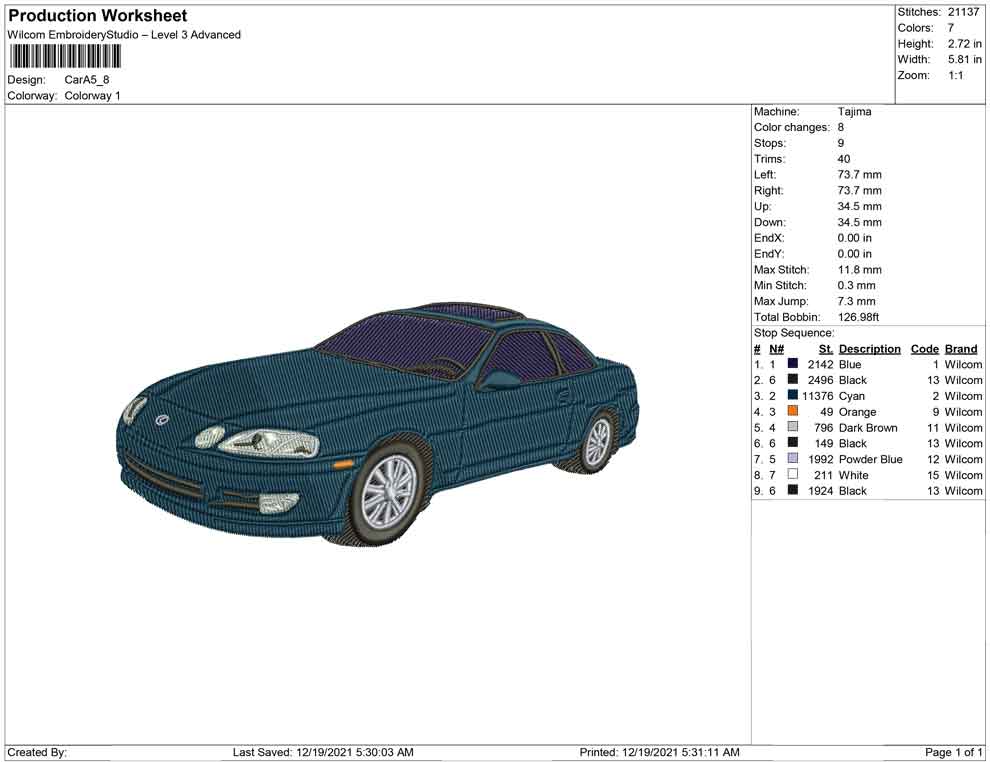This screenshot has height=762, width=990.
Task: Select the Dark Brown thread swatch
Action: (793, 427)
